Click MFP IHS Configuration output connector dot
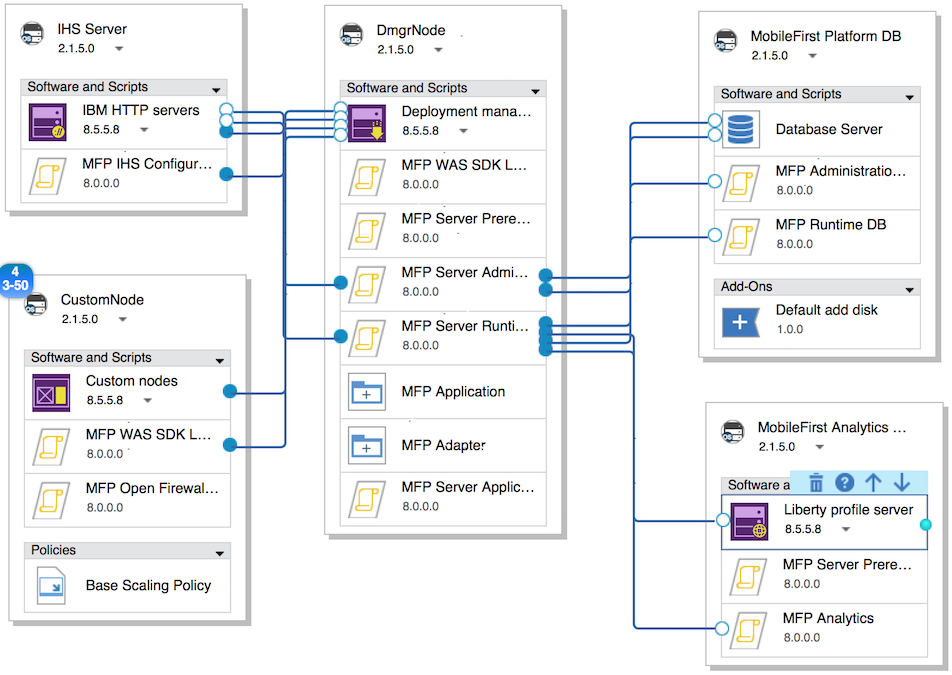This screenshot has width=952, height=675. [226, 174]
